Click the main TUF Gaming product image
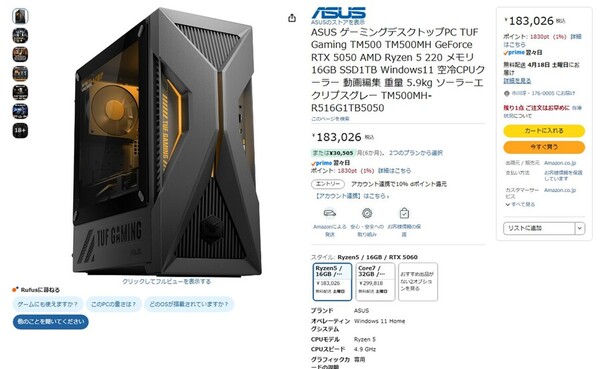Image resolution: width=600 pixels, height=369 pixels. (x=167, y=142)
